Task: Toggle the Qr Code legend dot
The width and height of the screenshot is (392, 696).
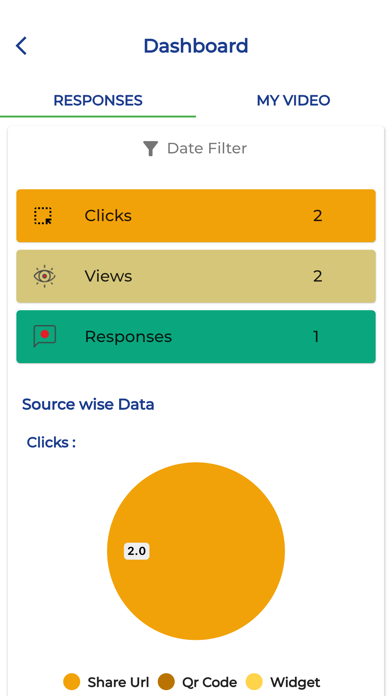Action: [166, 682]
